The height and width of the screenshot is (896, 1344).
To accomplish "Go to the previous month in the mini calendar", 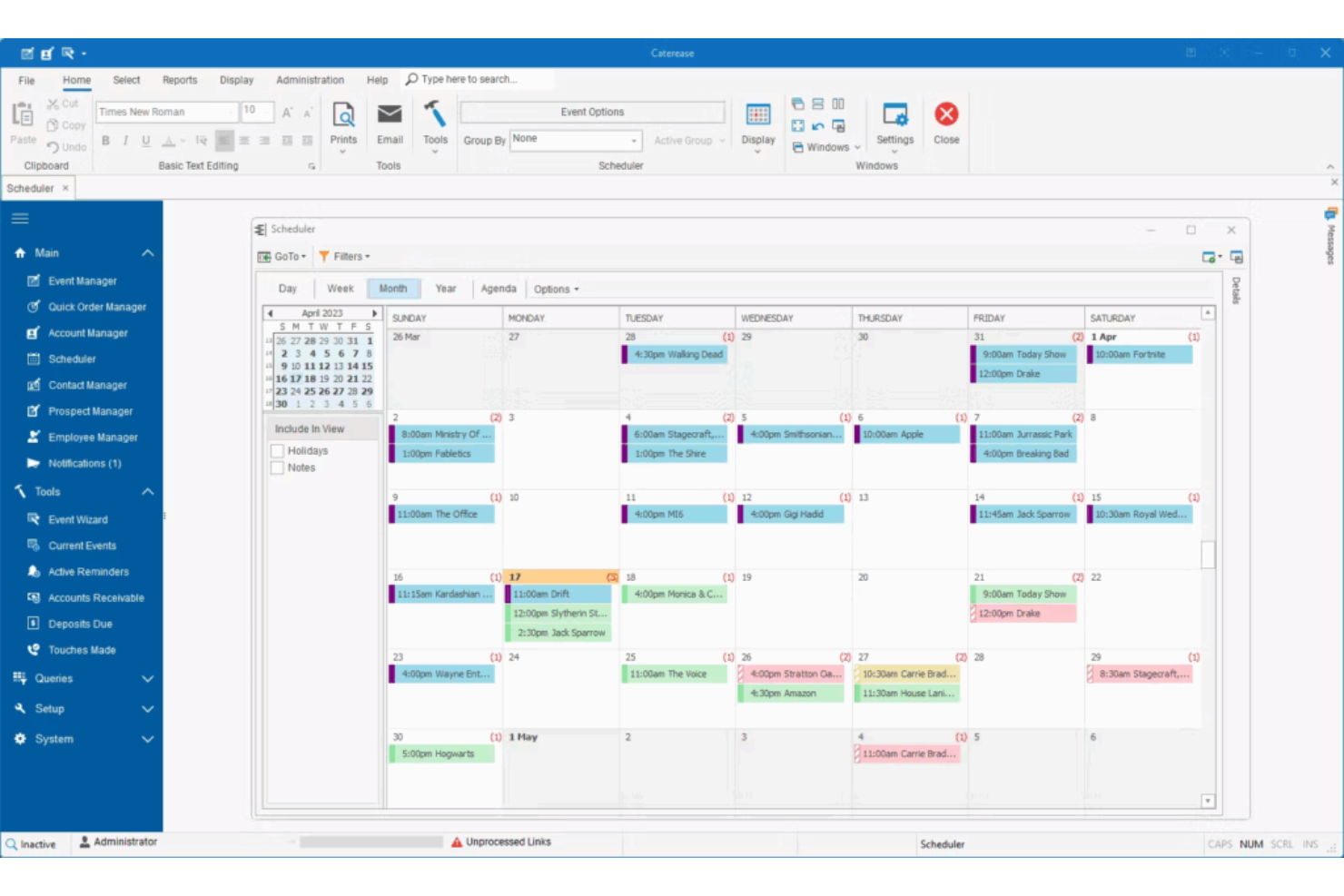I will 271,313.
